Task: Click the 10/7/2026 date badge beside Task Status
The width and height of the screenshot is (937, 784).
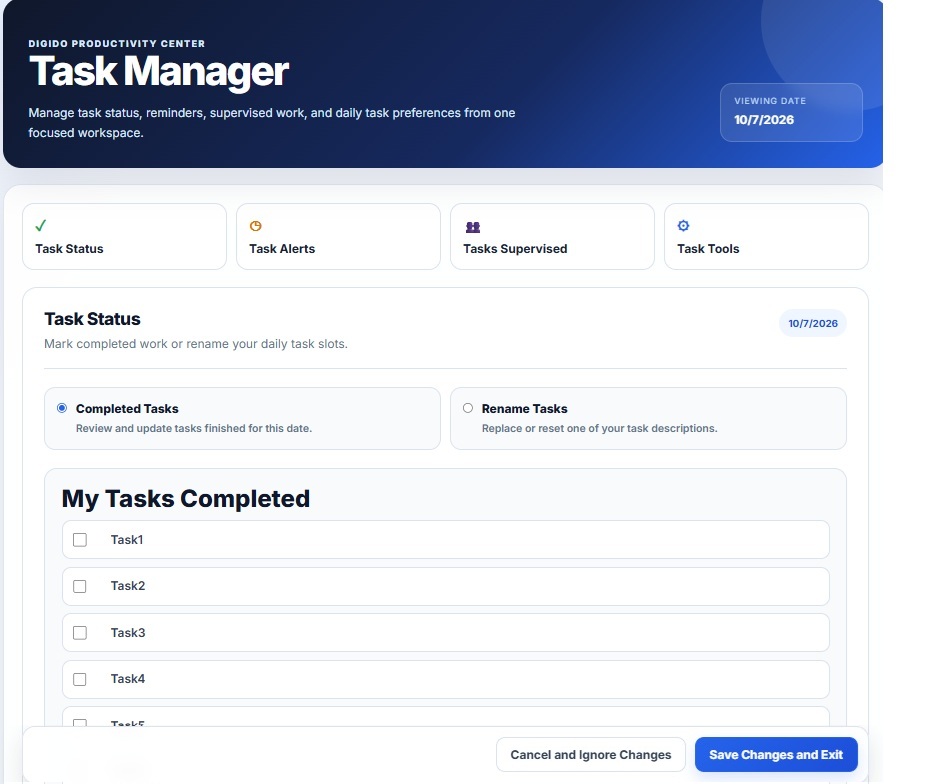Action: point(813,323)
